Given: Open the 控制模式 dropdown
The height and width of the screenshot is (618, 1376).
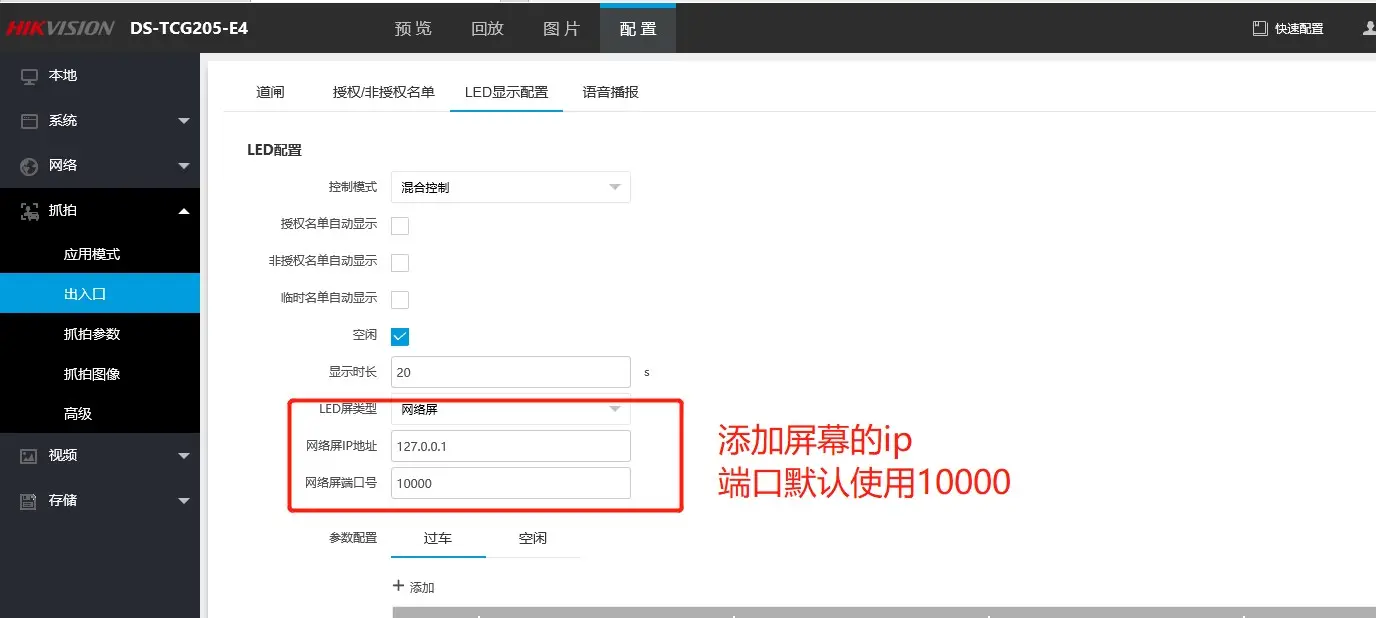Looking at the screenshot, I should click(x=510, y=187).
